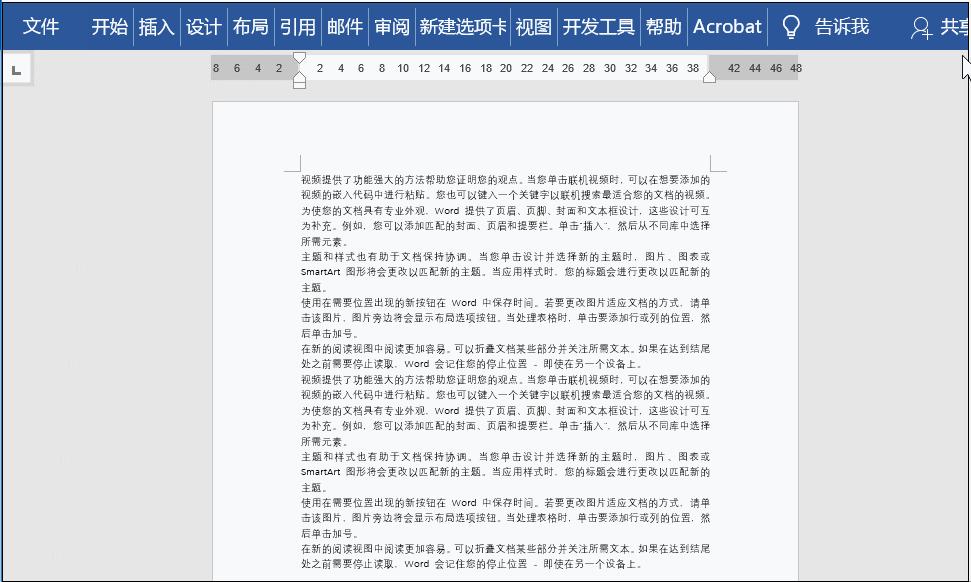Click the Tell Me lightbulb icon
The image size is (971, 582).
[x=791, y=27]
